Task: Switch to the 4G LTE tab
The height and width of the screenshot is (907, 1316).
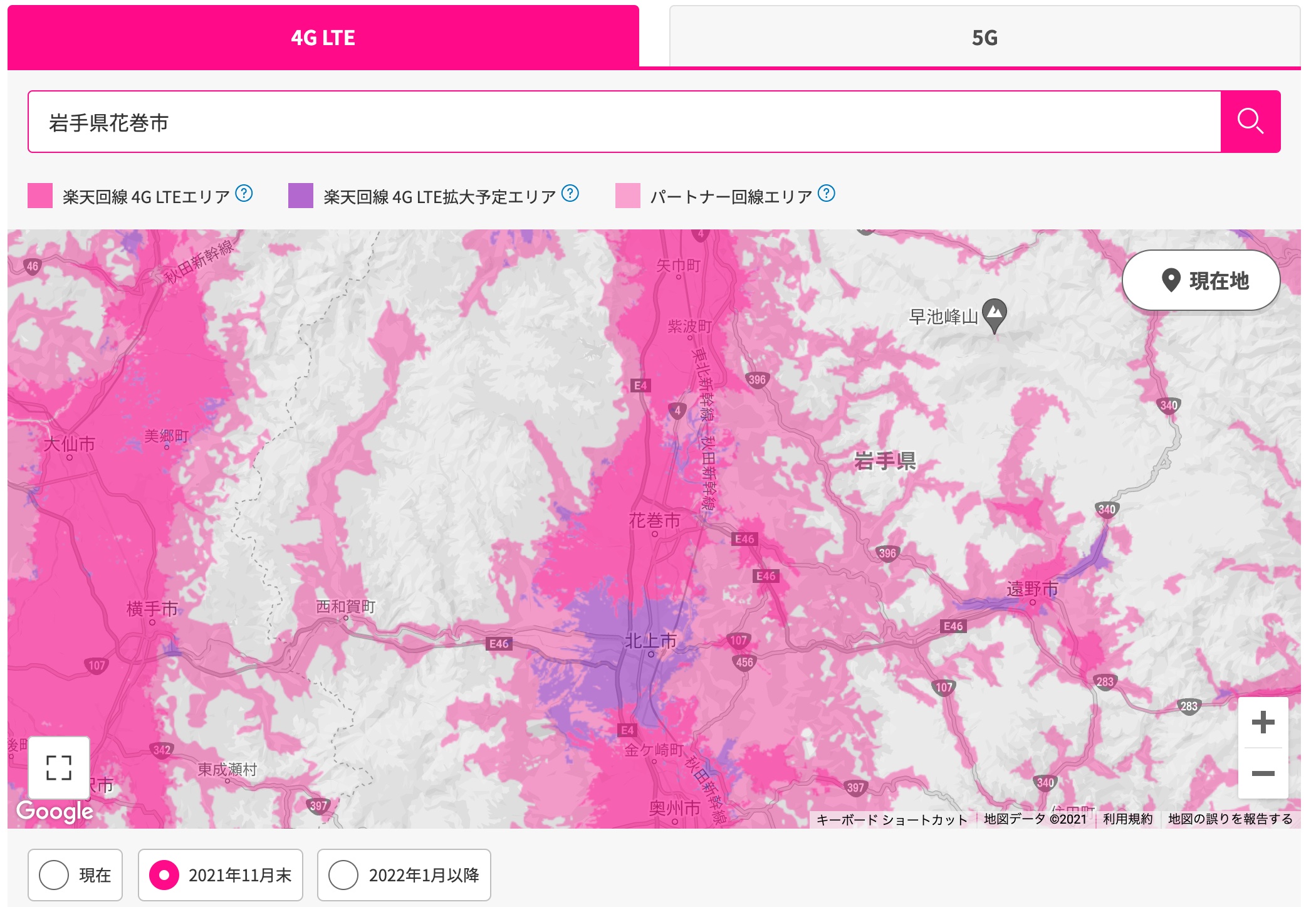Action: pyautogui.click(x=323, y=38)
